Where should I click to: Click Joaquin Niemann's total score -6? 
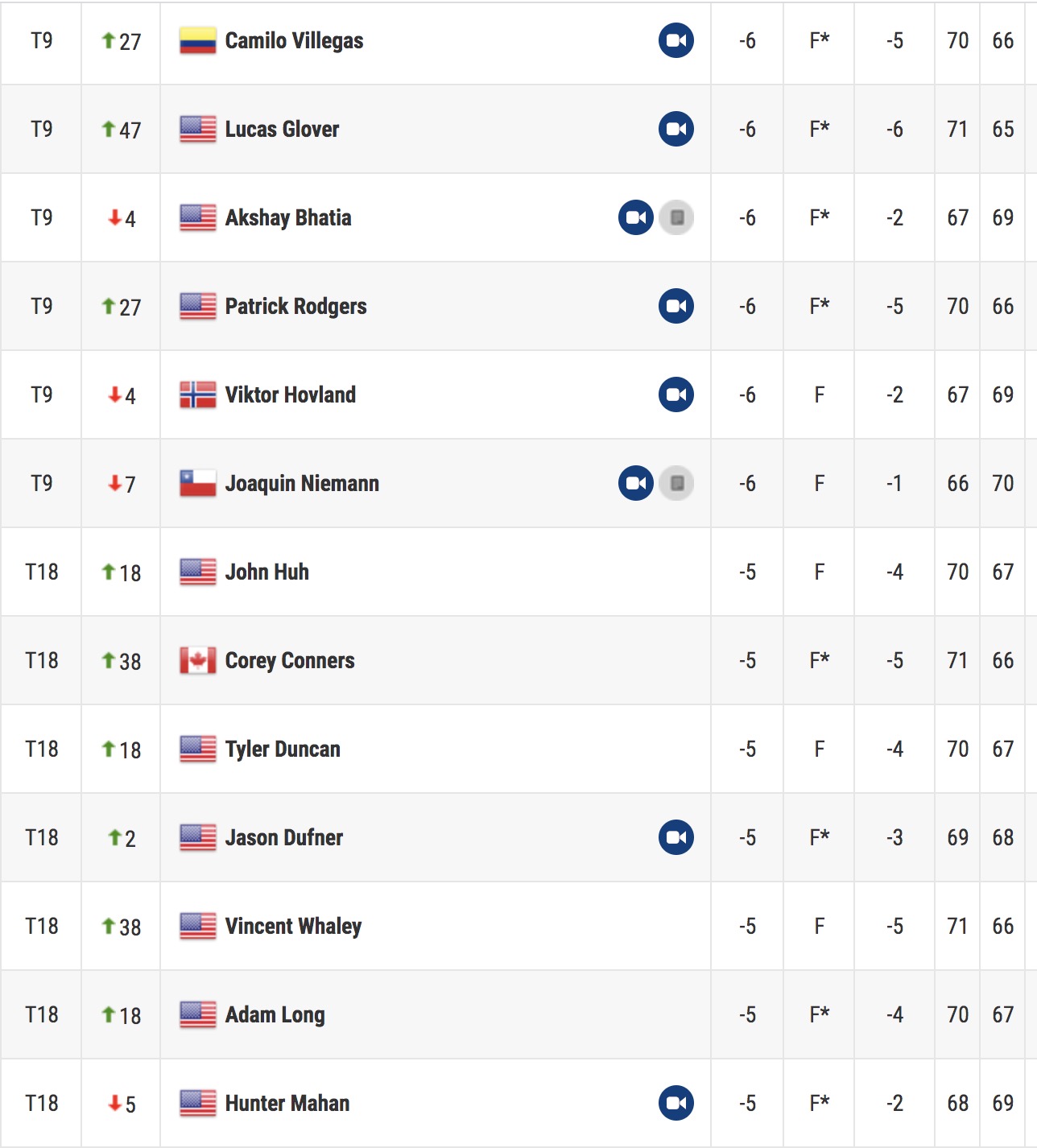tap(747, 483)
